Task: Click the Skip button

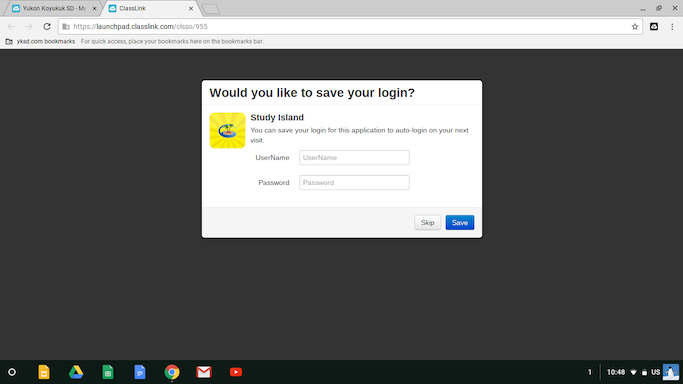Action: pyautogui.click(x=427, y=222)
